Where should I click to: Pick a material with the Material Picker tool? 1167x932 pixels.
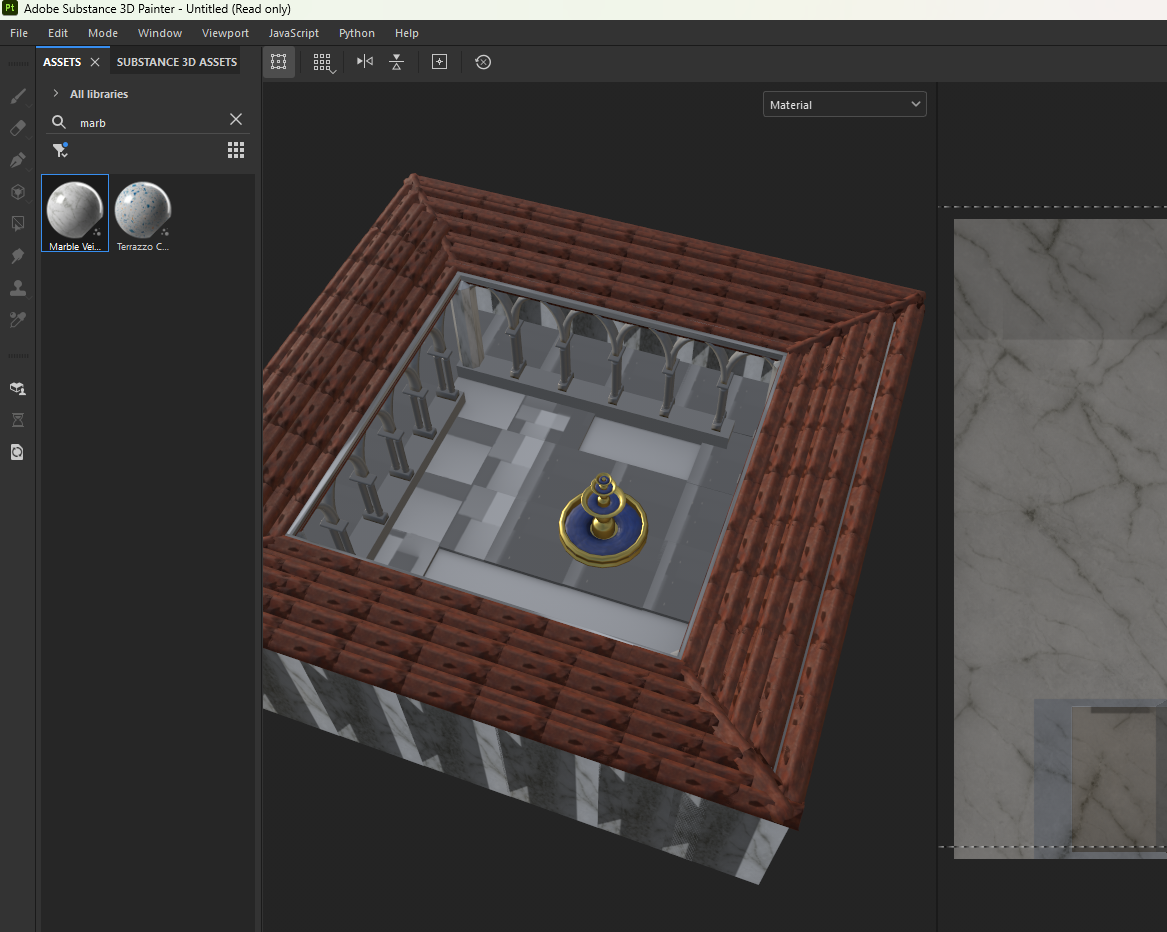point(16,320)
